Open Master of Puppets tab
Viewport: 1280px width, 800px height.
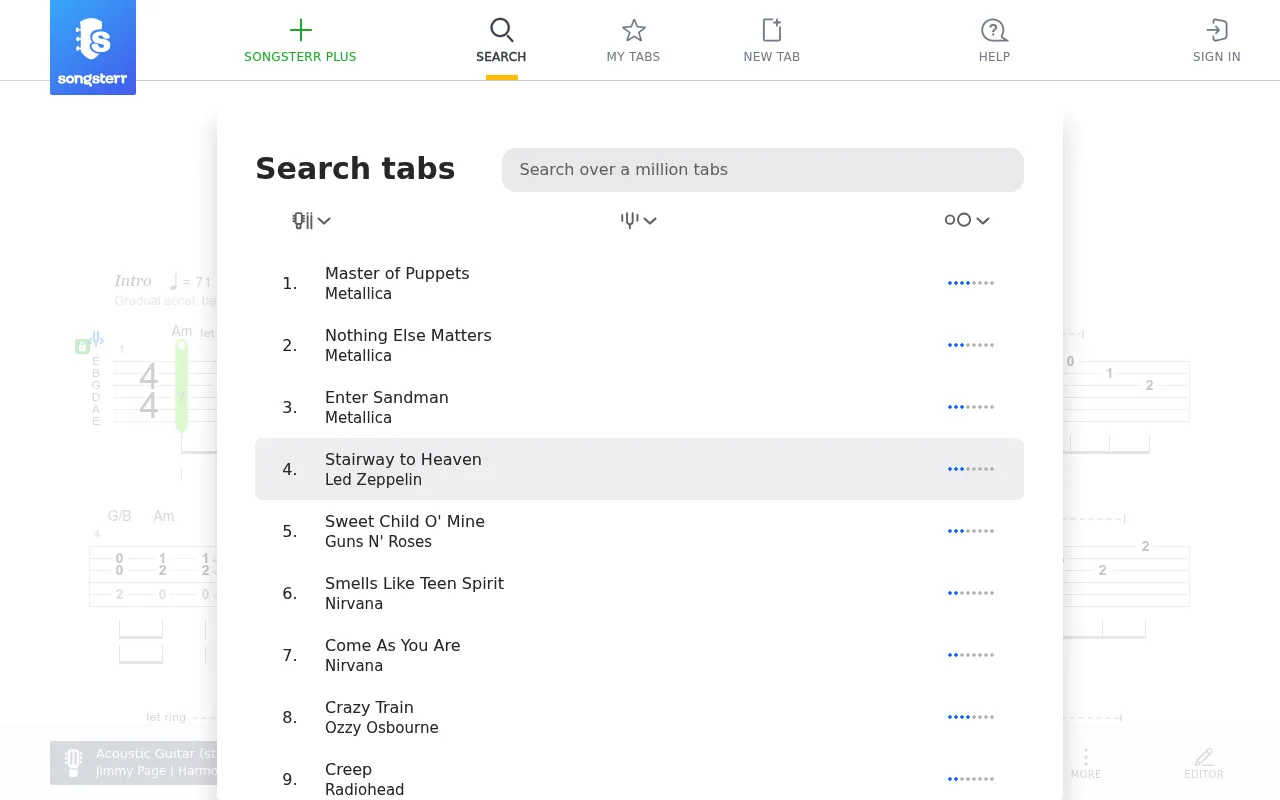click(x=639, y=283)
